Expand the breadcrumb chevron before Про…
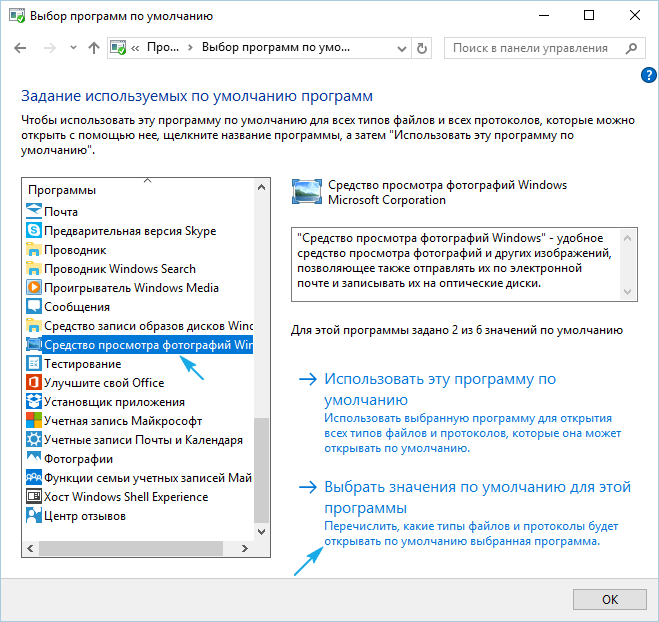Viewport: 659px width, 622px height. click(x=135, y=48)
